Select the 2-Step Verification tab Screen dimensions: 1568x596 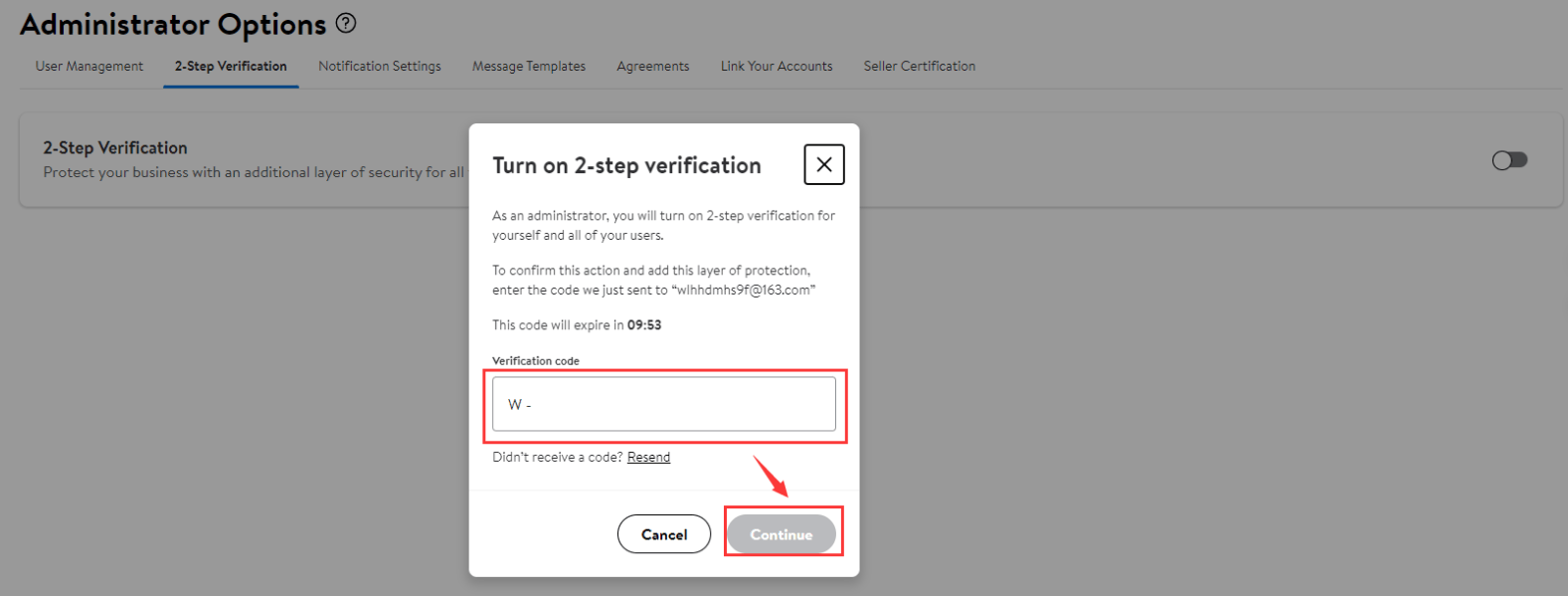(x=231, y=67)
